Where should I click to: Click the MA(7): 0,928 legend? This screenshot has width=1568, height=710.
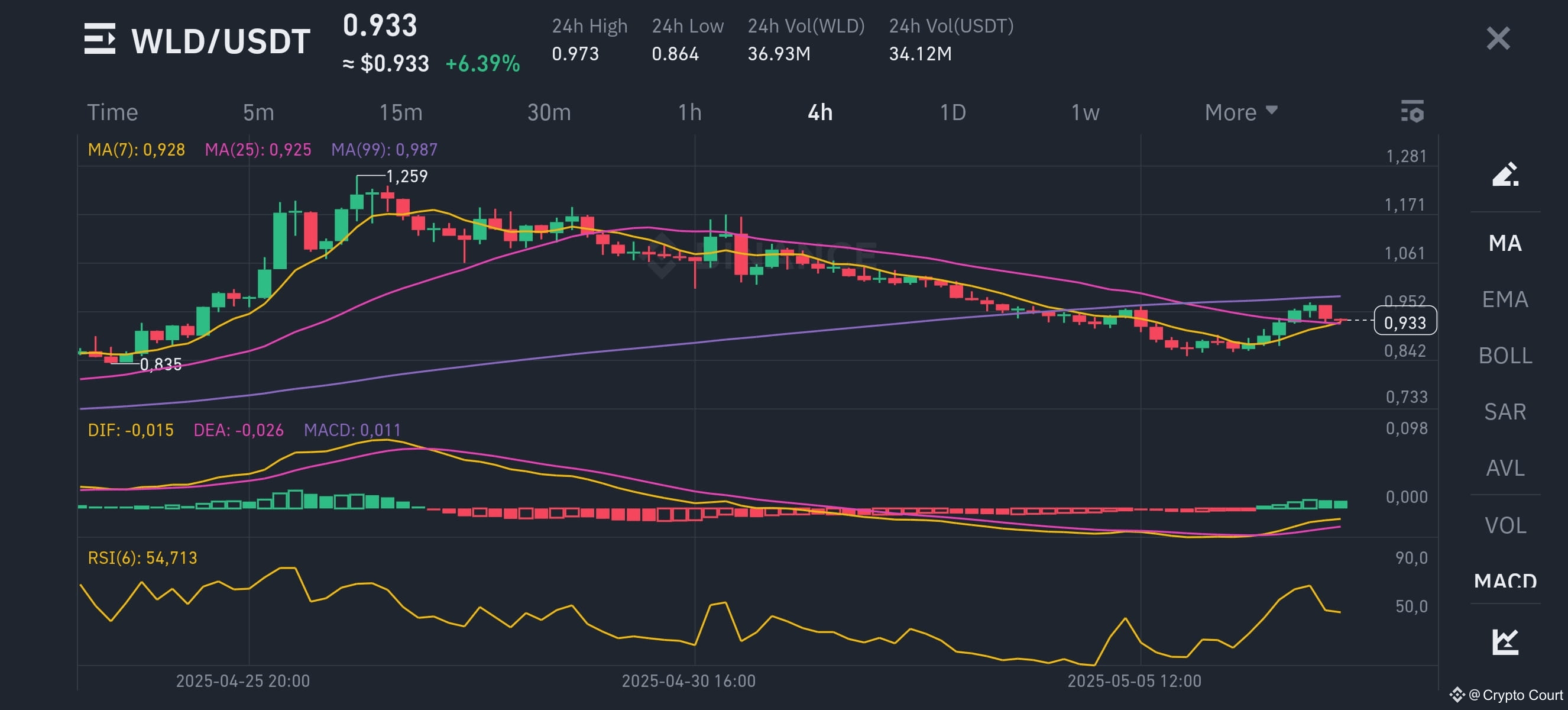137,150
